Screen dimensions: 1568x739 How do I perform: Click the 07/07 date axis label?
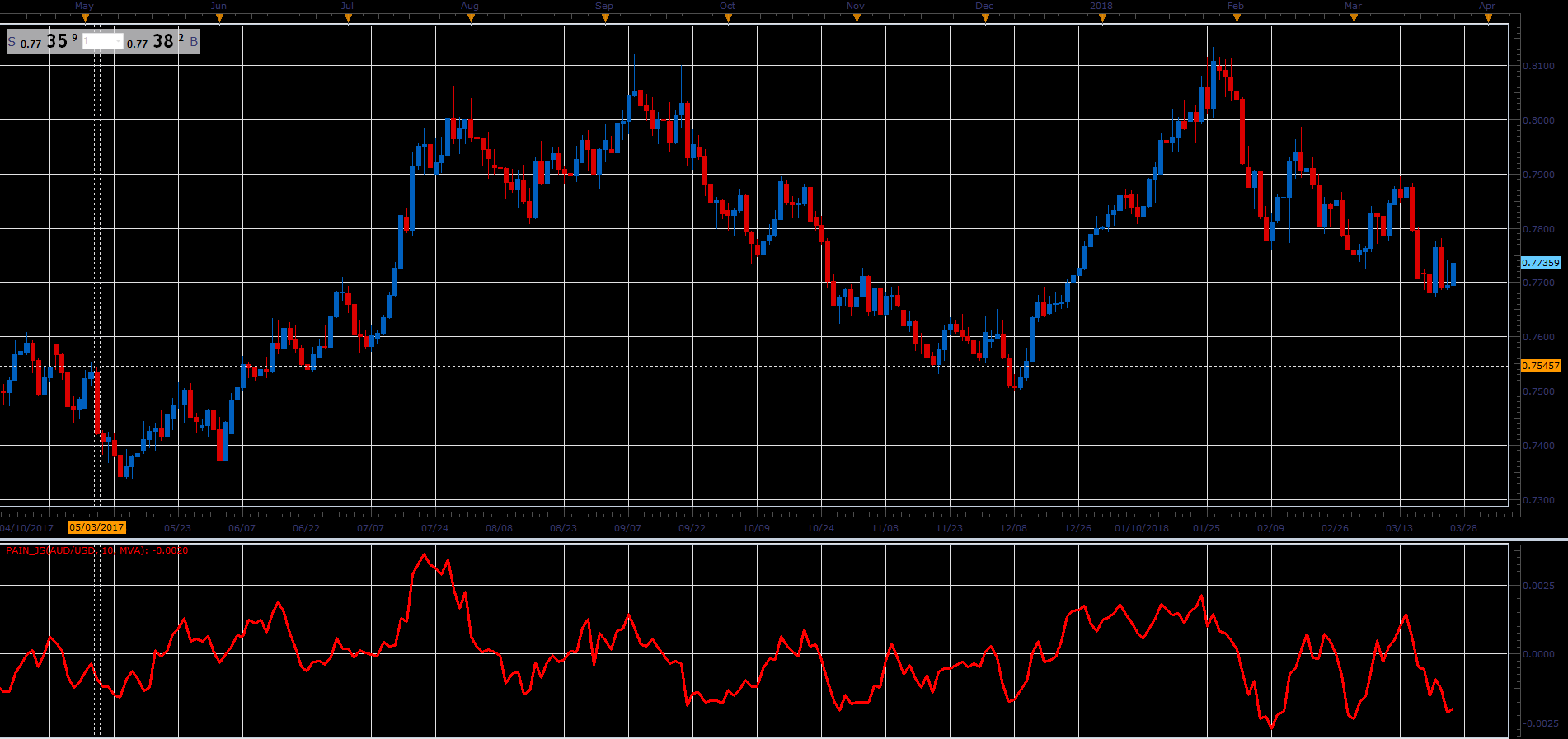point(370,528)
